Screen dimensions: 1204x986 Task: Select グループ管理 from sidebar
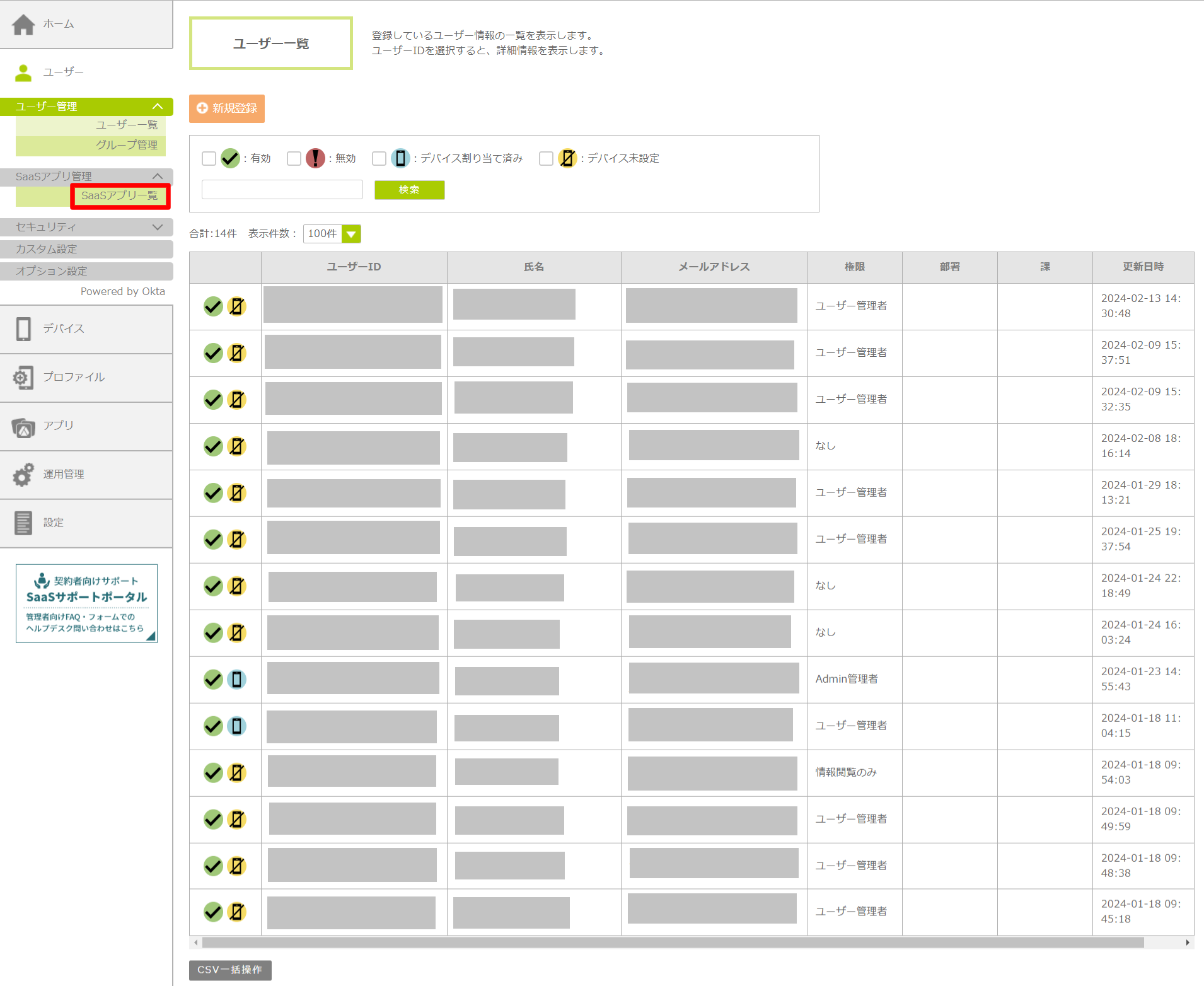tap(126, 145)
